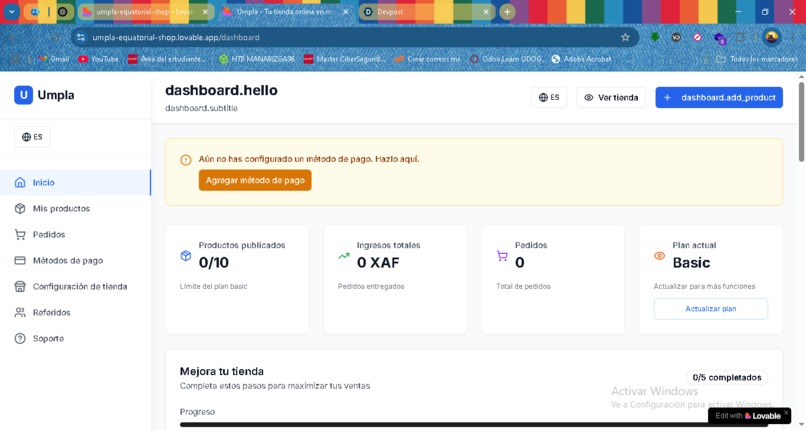Image resolution: width=806 pixels, height=430 pixels.
Task: Open the Adobe Acrobat bookmark
Action: [x=581, y=59]
